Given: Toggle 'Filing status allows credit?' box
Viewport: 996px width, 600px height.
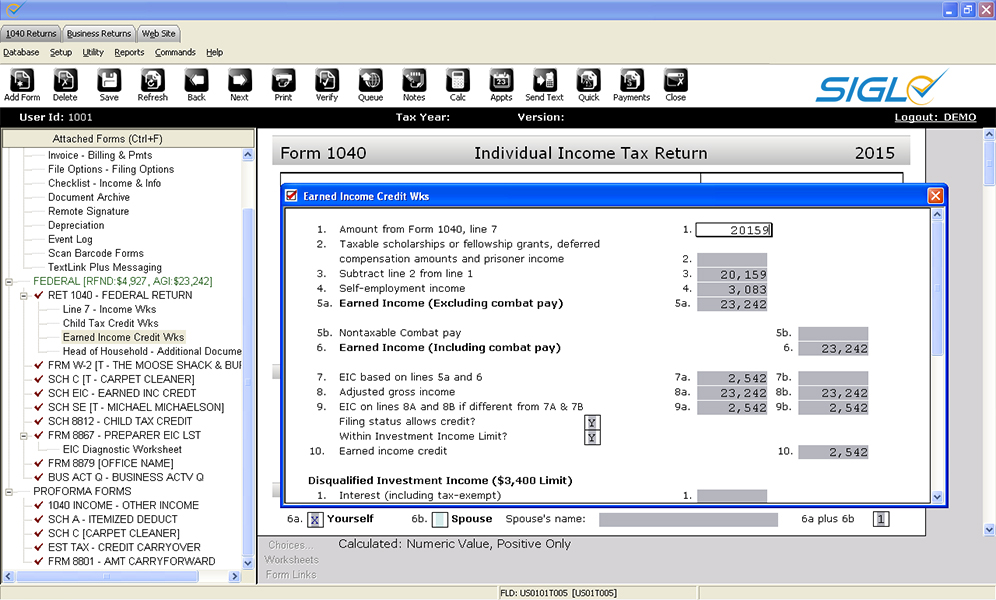Looking at the screenshot, I should 592,422.
